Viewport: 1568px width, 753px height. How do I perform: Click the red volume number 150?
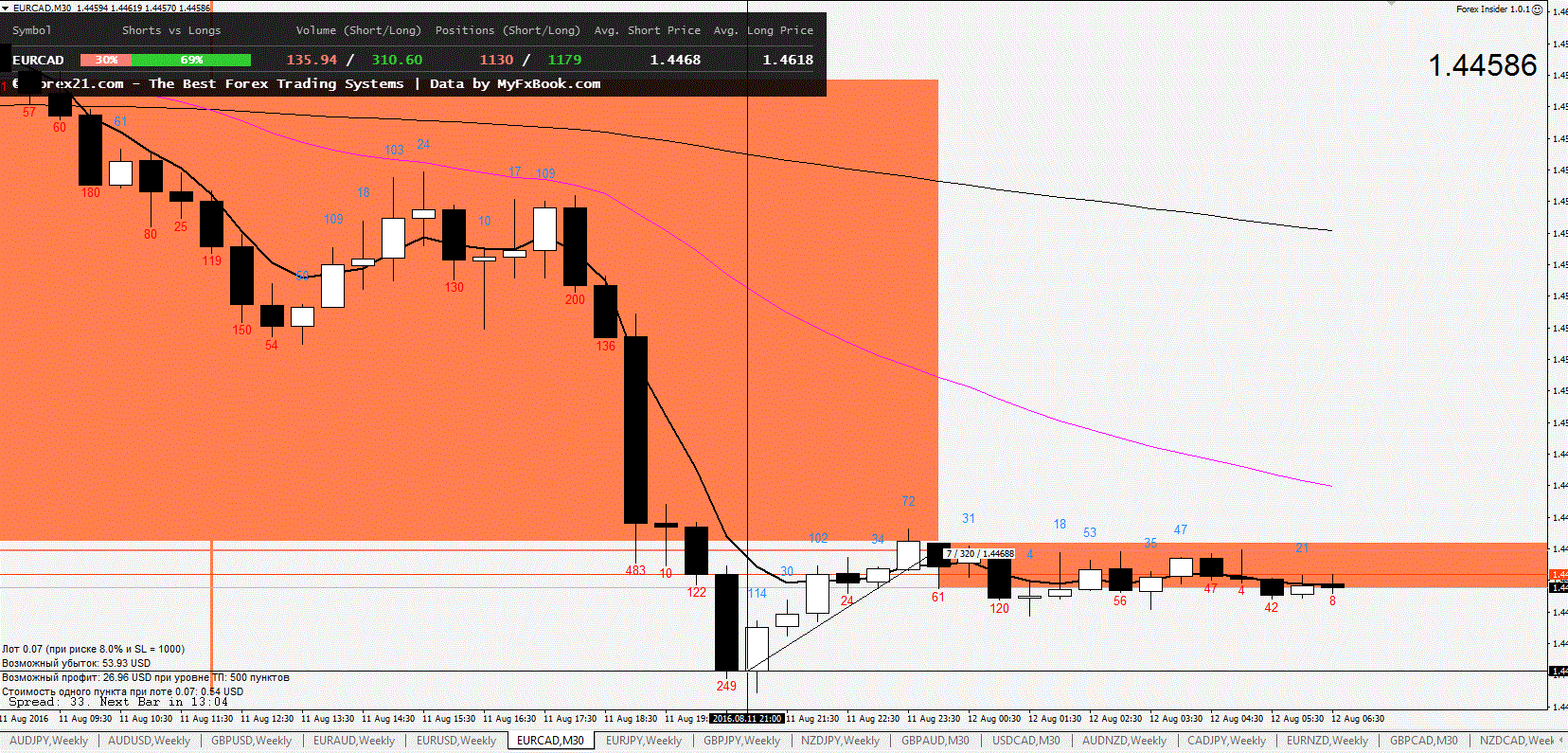coord(241,330)
